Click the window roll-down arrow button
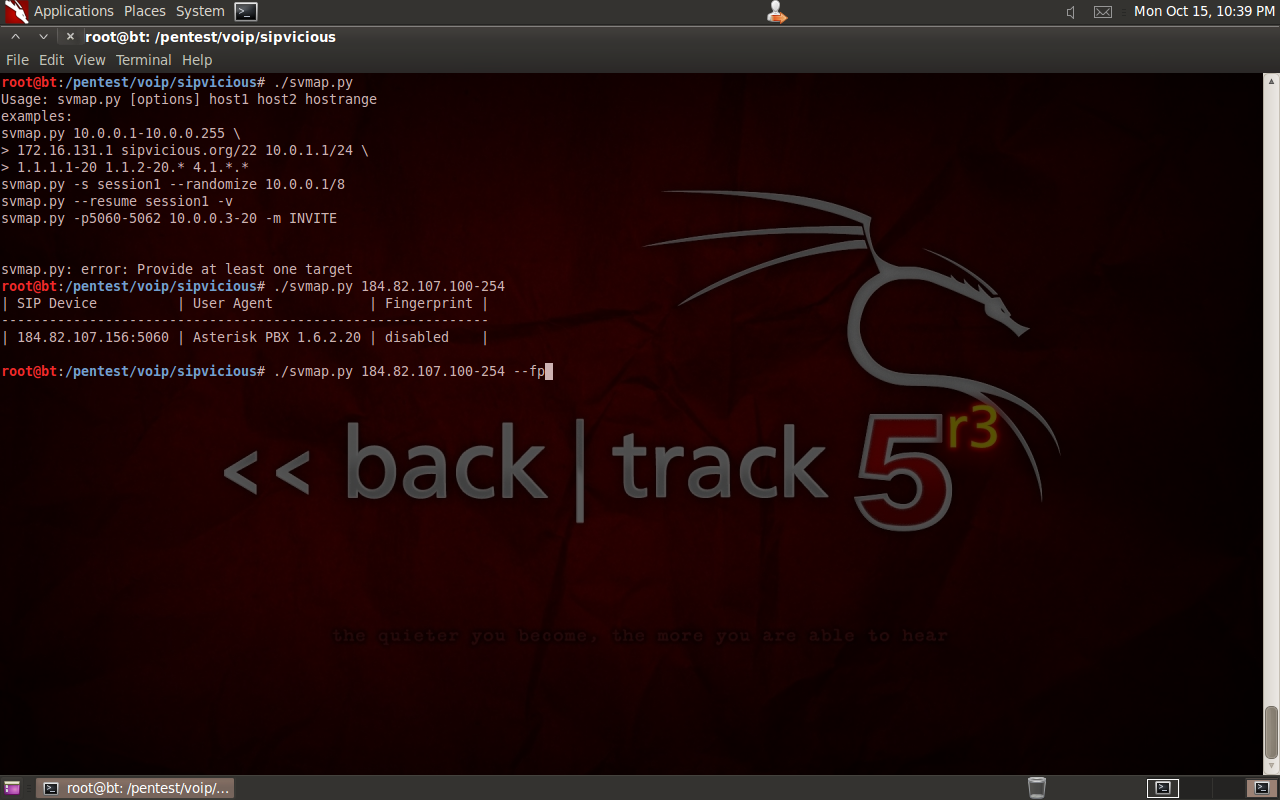 43,37
